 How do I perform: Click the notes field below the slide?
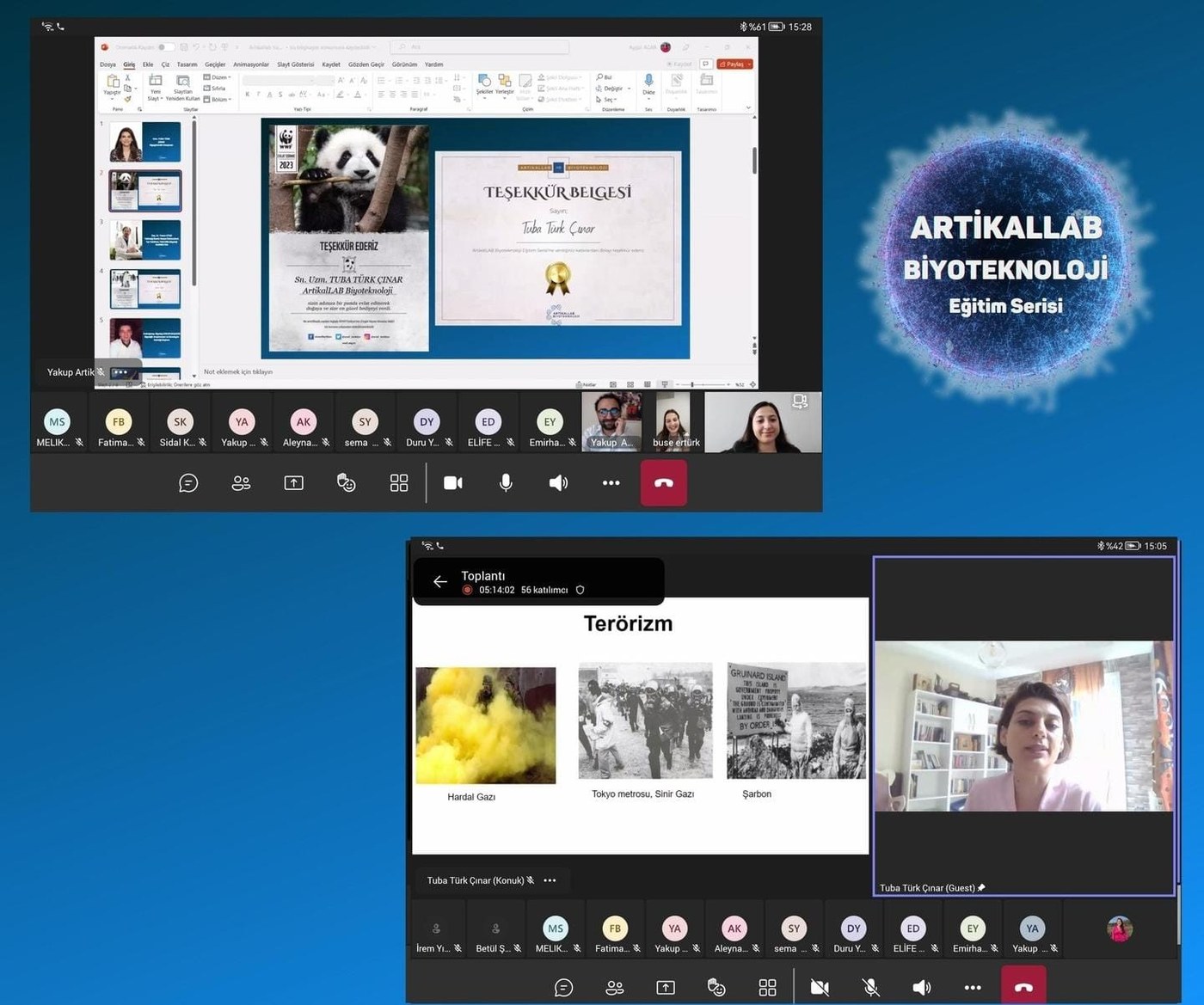click(476, 372)
